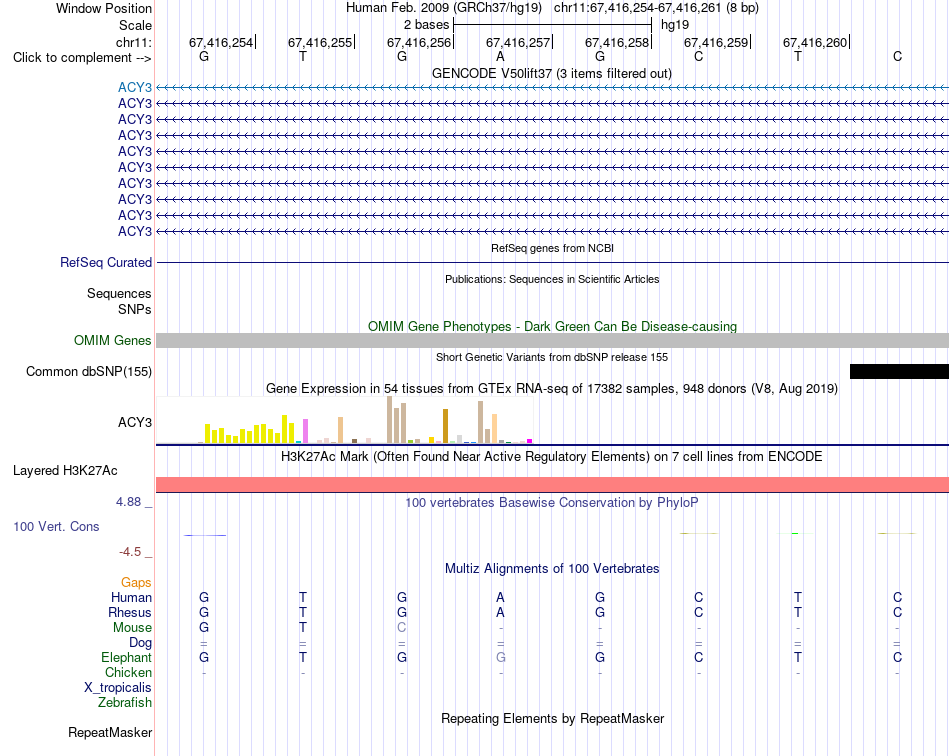
Task: Click the OMIM Gene Phenotypes track title
Action: 552,327
